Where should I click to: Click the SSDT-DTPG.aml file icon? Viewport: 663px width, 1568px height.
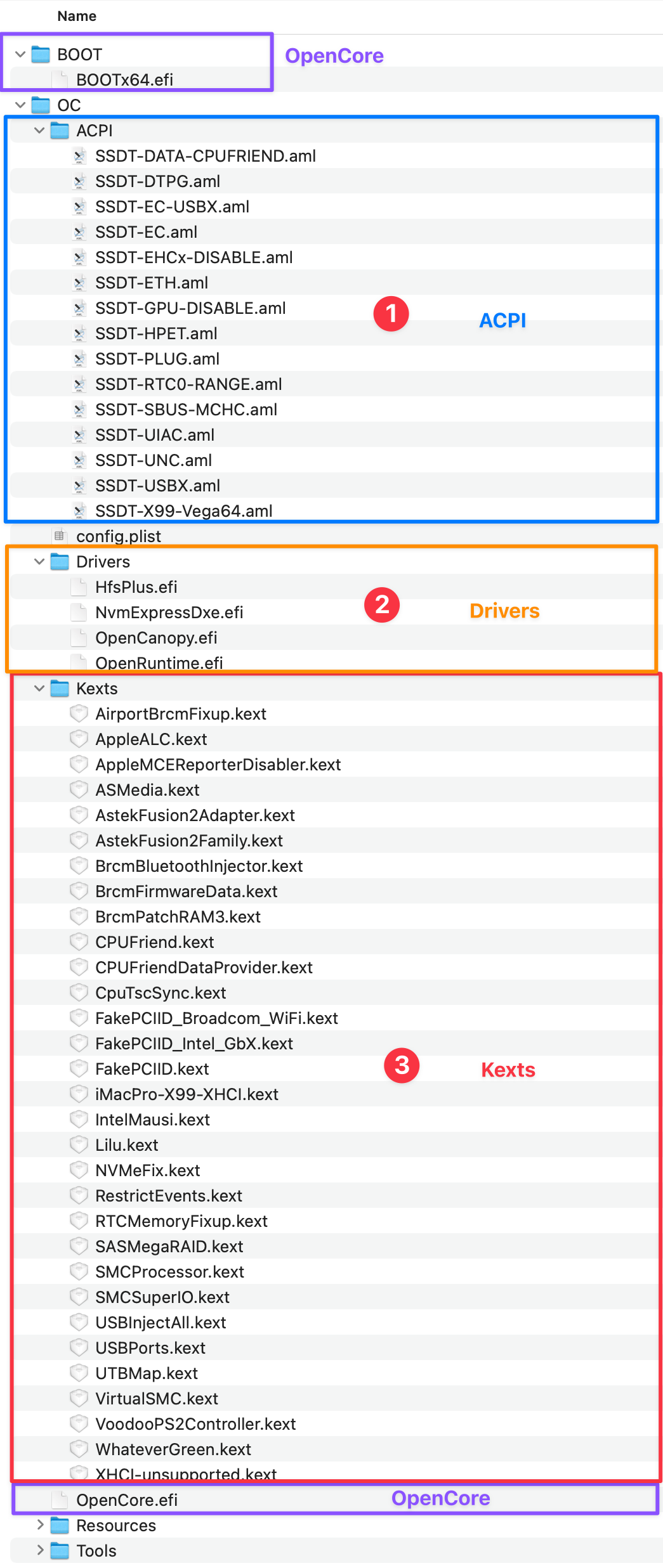click(79, 181)
